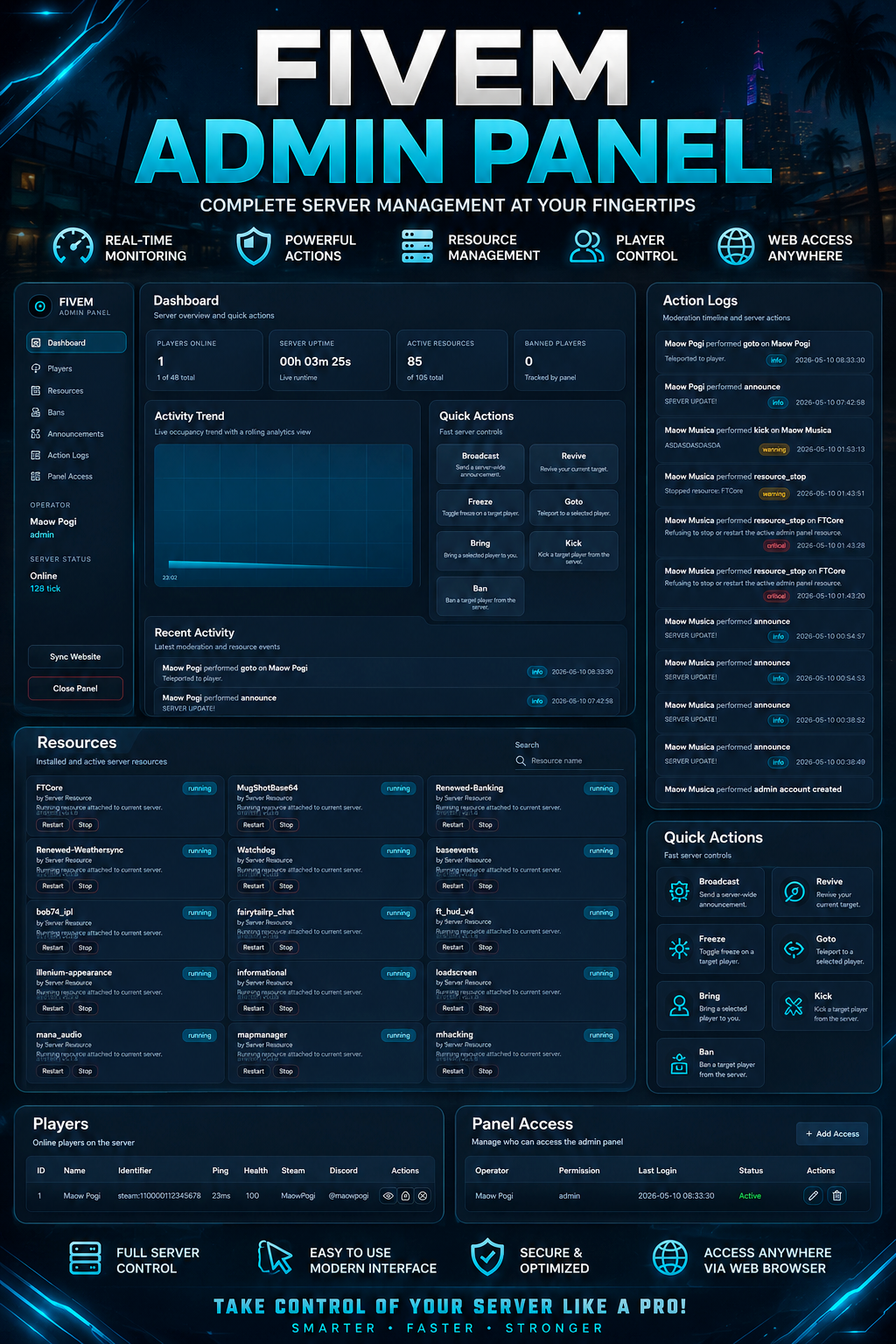Open the Players sidebar item
The width and height of the screenshot is (896, 1344).
tap(76, 368)
